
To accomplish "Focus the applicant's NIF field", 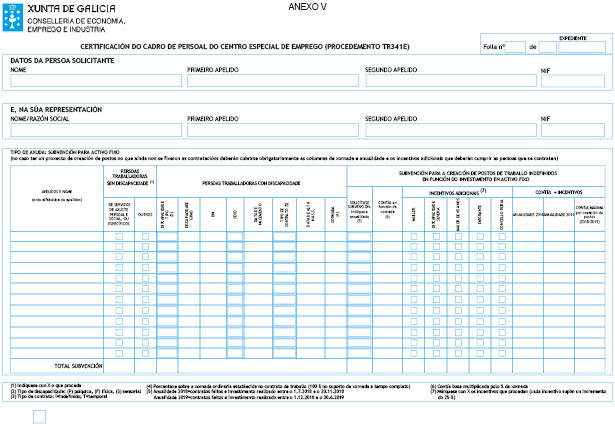I will (572, 82).
